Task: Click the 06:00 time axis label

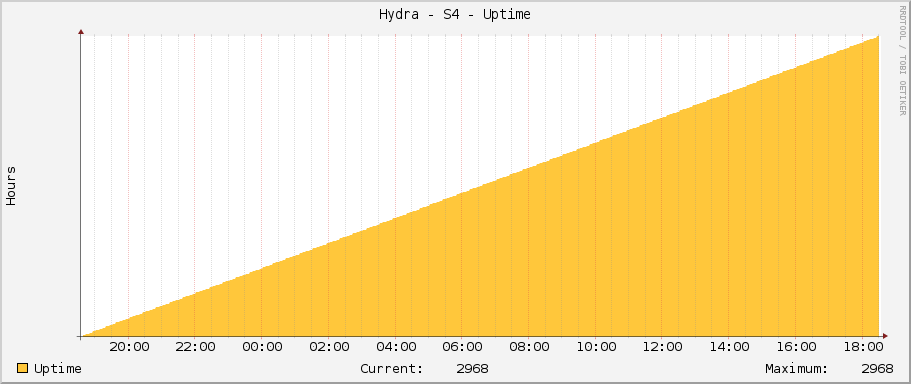Action: click(x=462, y=347)
